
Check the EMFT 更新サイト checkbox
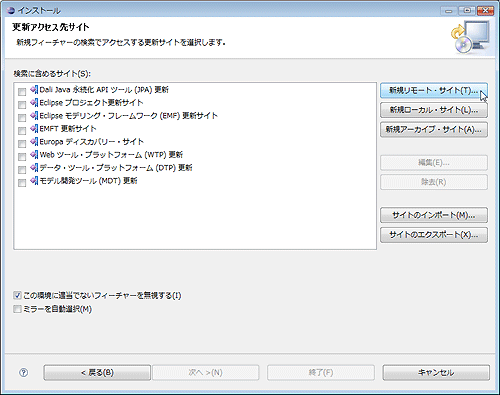pos(22,131)
